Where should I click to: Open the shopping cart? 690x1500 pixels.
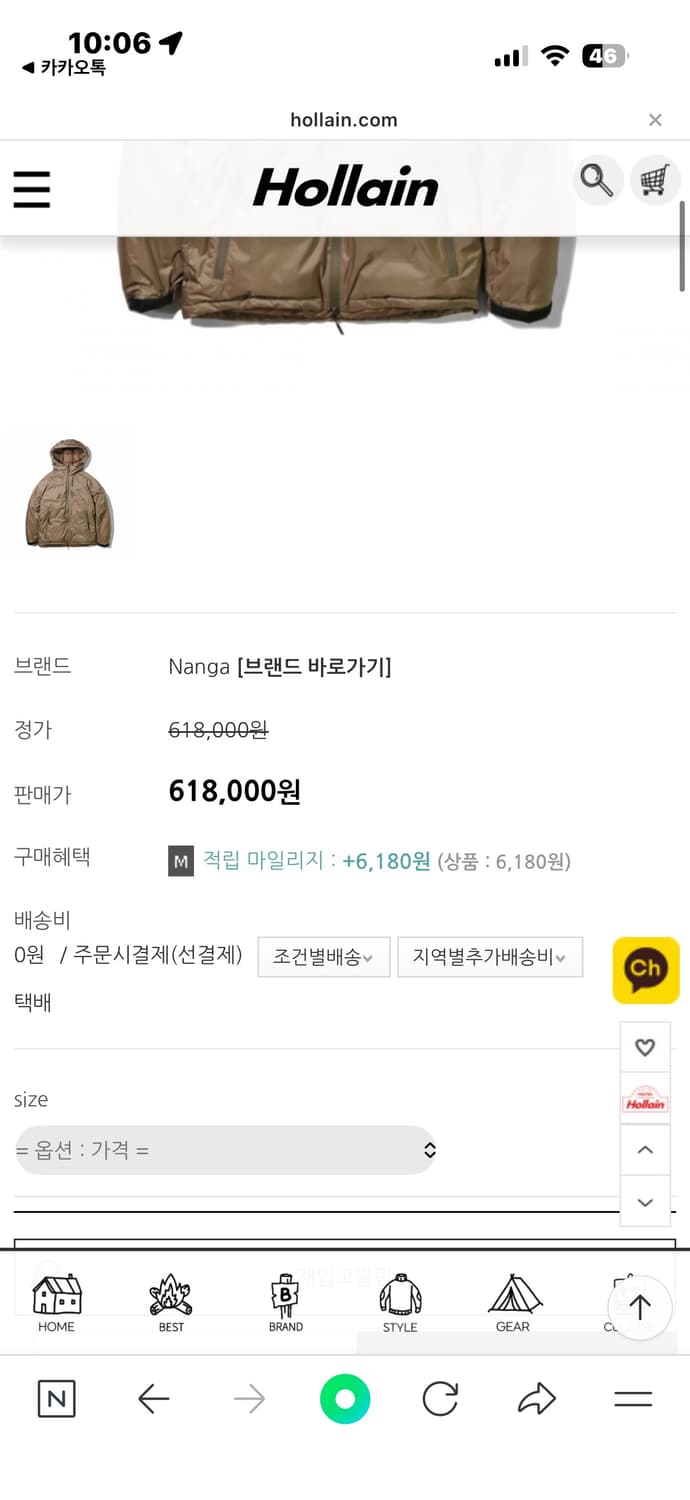tap(655, 181)
